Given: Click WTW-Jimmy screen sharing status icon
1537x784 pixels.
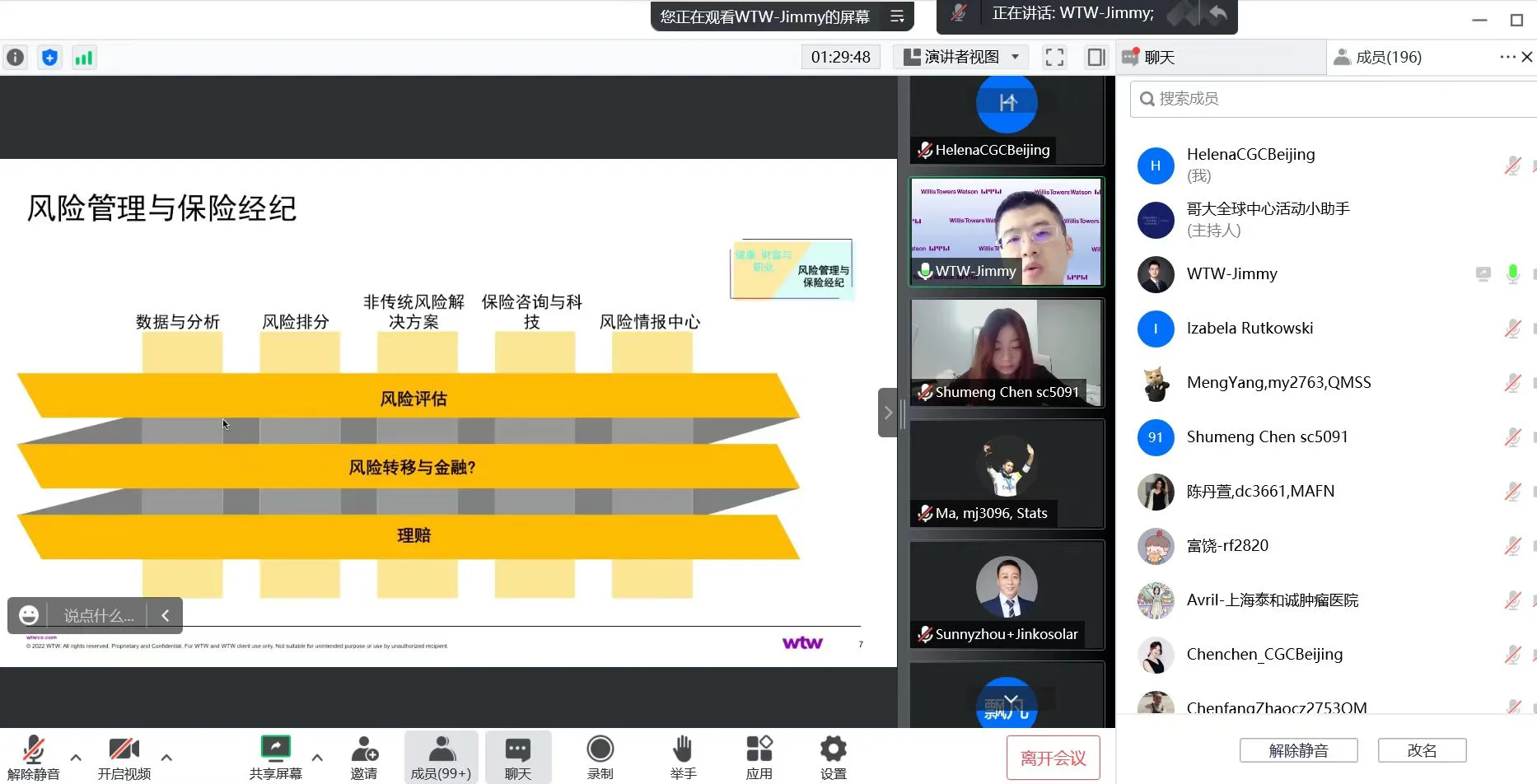Looking at the screenshot, I should [1483, 274].
